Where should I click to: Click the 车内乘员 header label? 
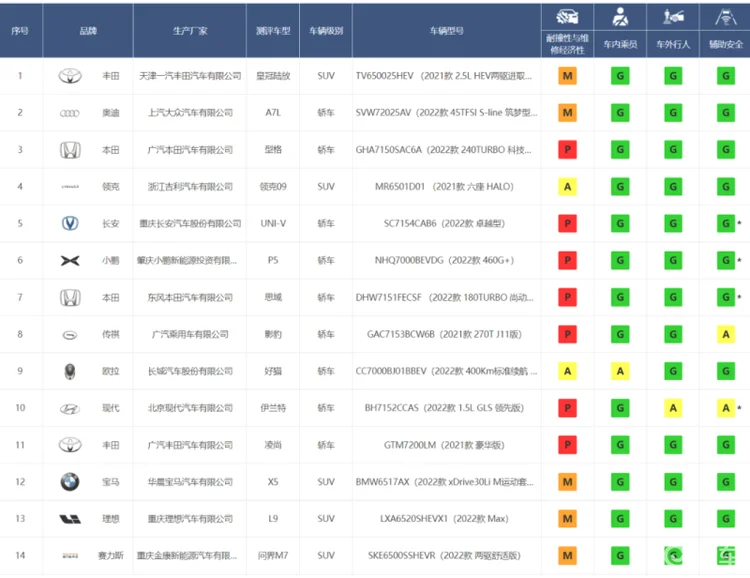click(620, 44)
